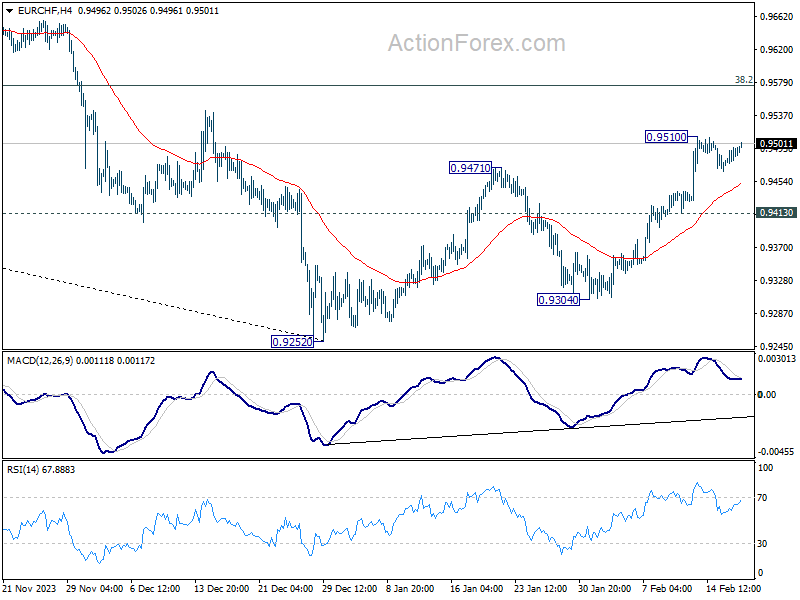Click the 8 Jan 20:00 date label
The image size is (800, 600).
[x=410, y=588]
